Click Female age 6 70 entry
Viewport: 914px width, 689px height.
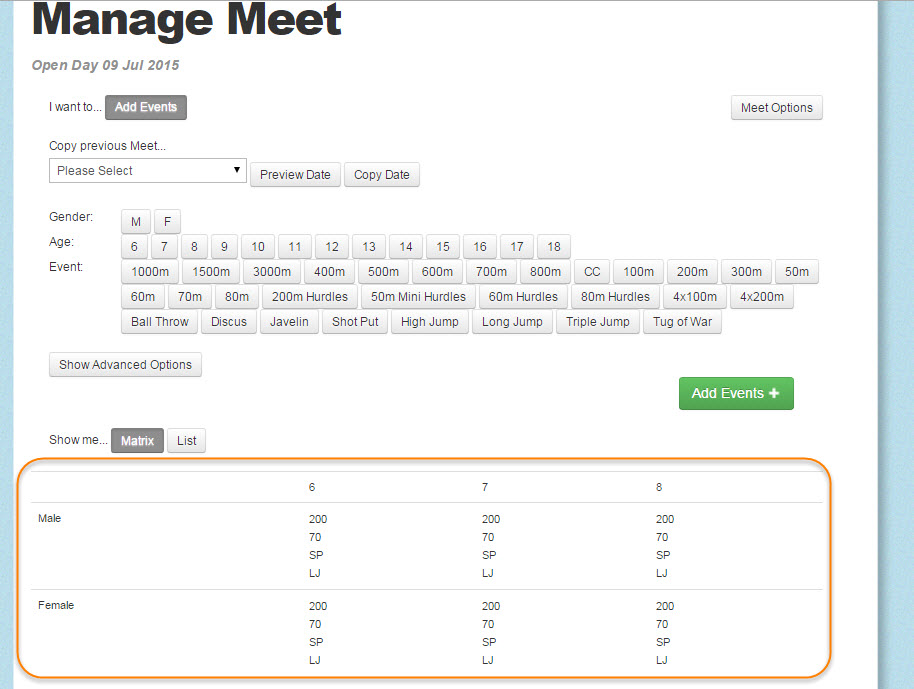coord(315,624)
